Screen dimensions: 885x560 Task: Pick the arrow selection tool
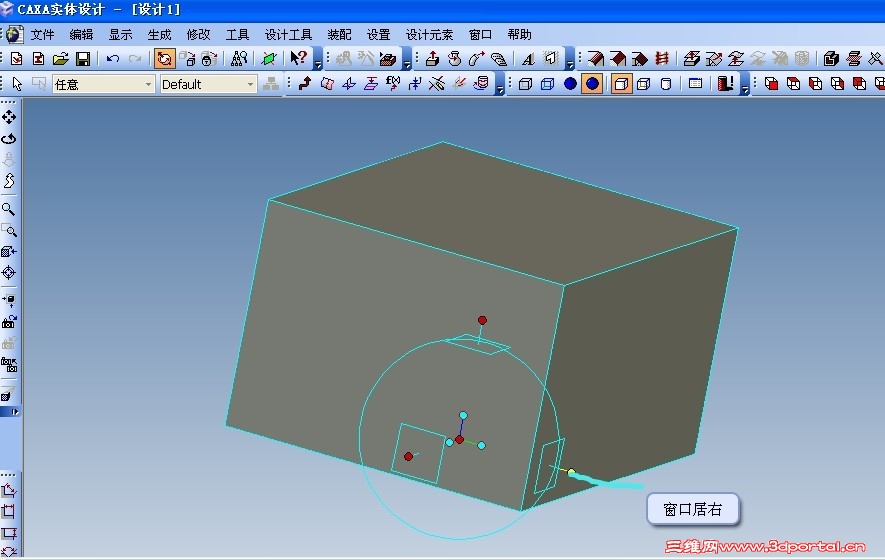17,84
